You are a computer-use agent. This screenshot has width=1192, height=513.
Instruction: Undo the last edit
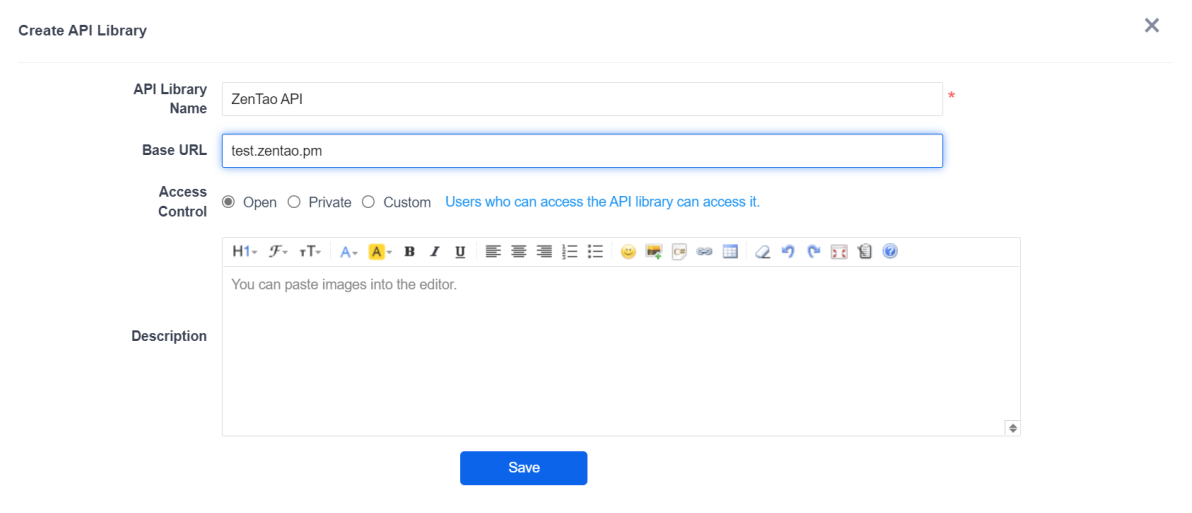(x=788, y=252)
